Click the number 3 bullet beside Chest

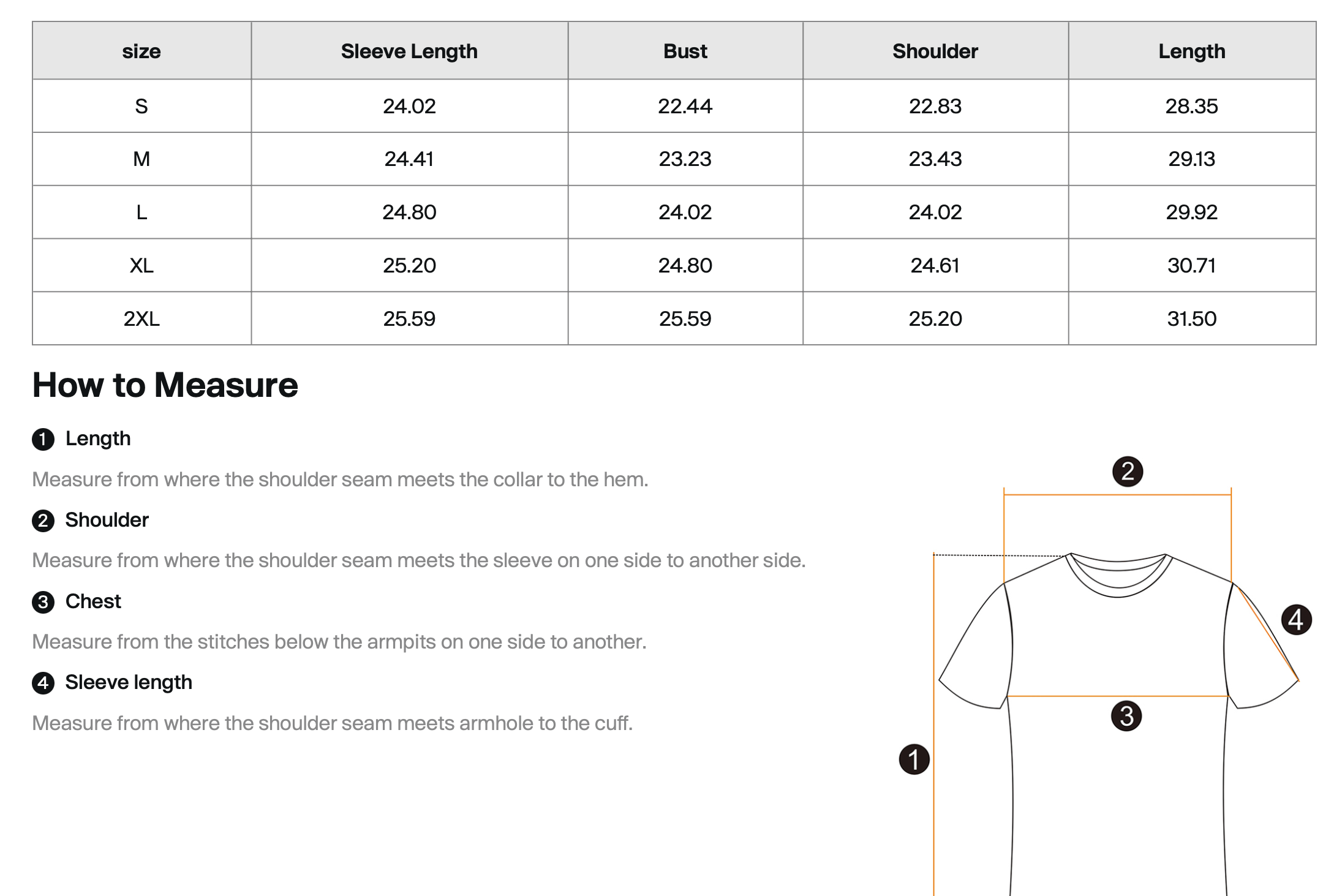click(x=43, y=603)
